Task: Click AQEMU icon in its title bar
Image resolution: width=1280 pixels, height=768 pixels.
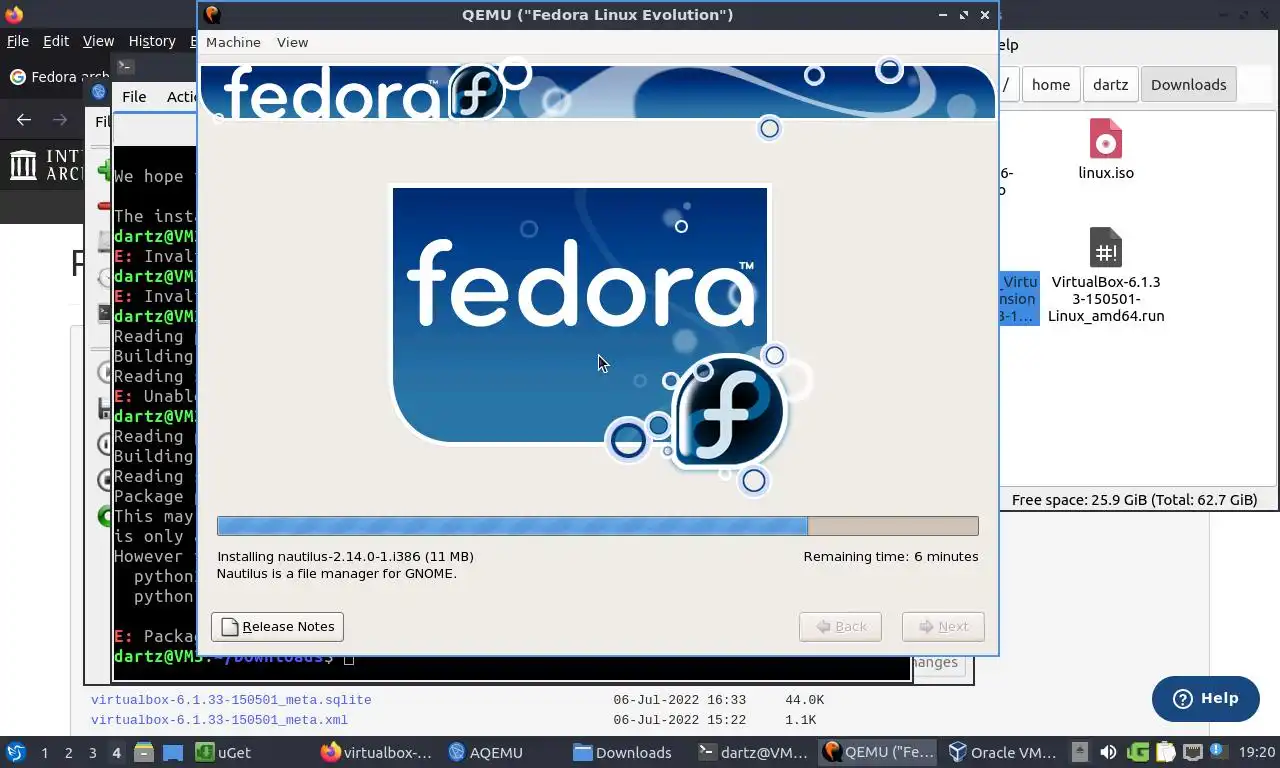Action: tap(99, 92)
